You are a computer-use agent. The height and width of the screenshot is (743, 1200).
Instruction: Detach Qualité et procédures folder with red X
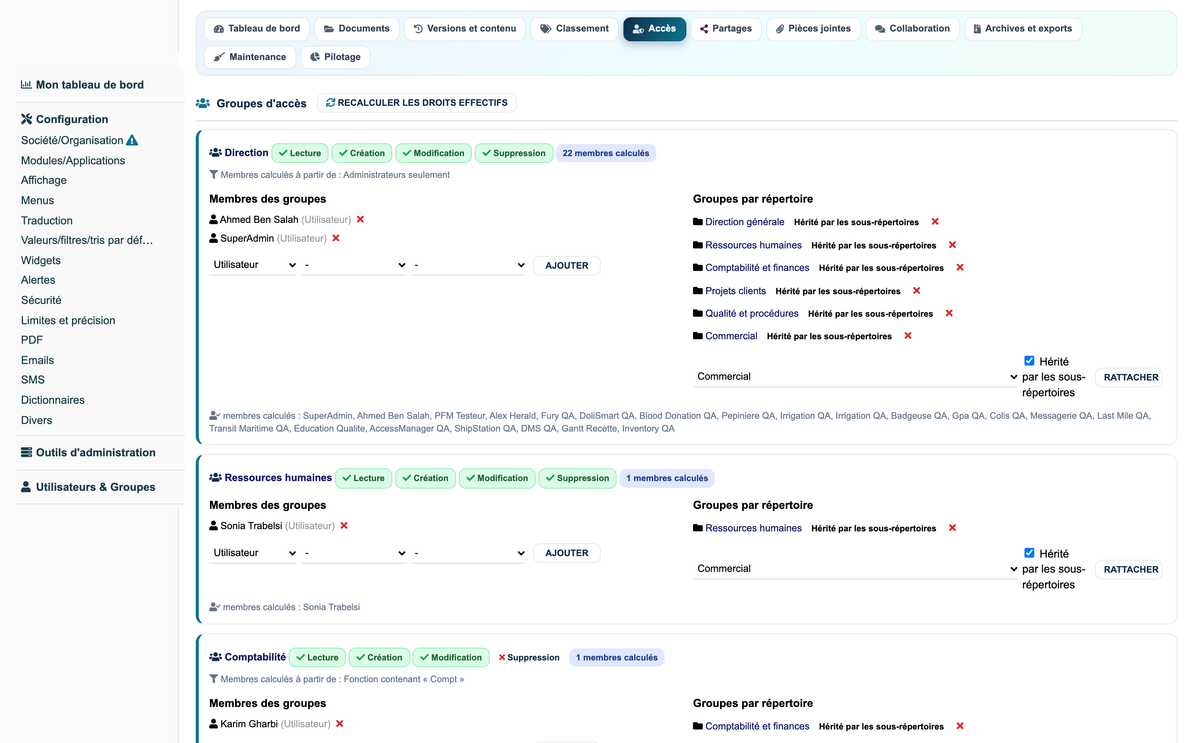pos(949,314)
